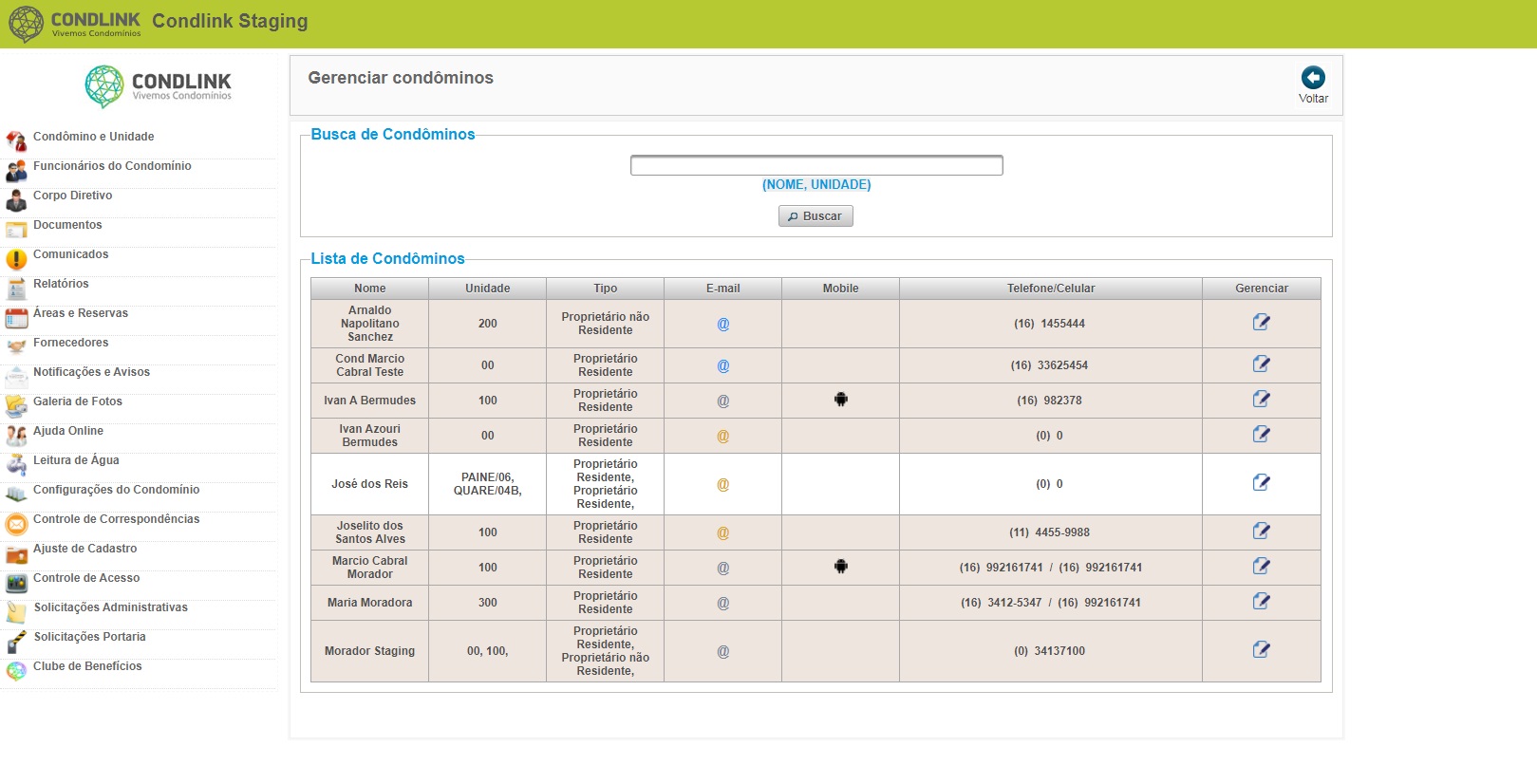Click the Voltar back arrow icon
The height and width of the screenshot is (784, 1537).
(1313, 78)
